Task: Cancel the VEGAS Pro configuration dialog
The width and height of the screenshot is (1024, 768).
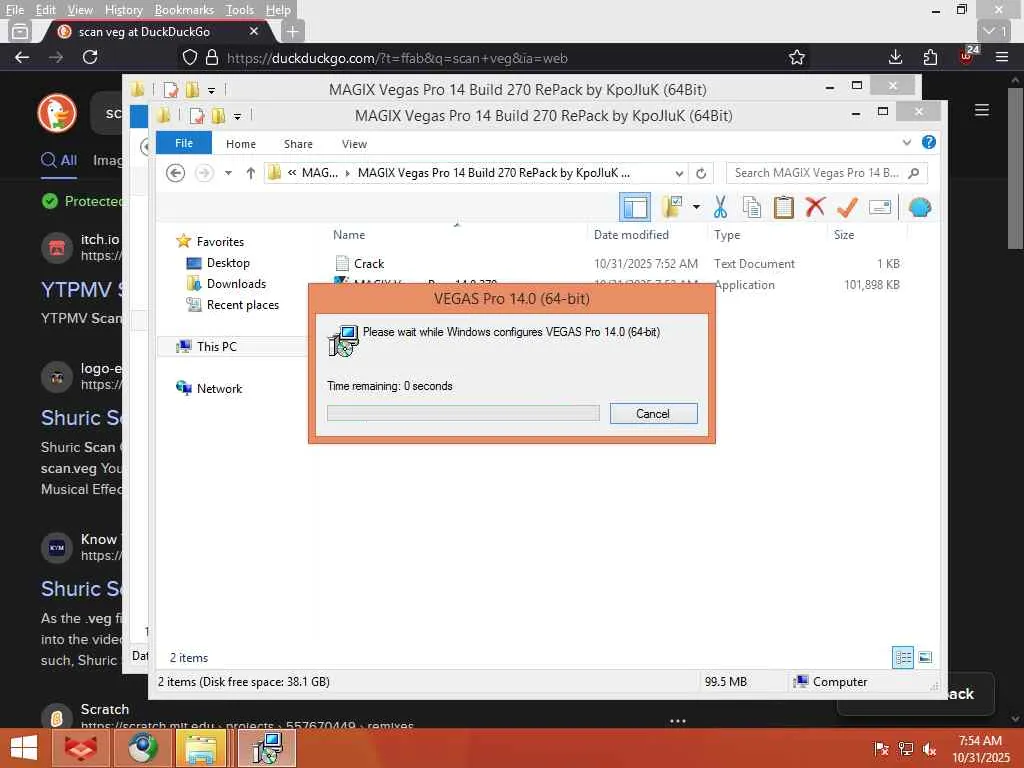Action: [x=653, y=413]
